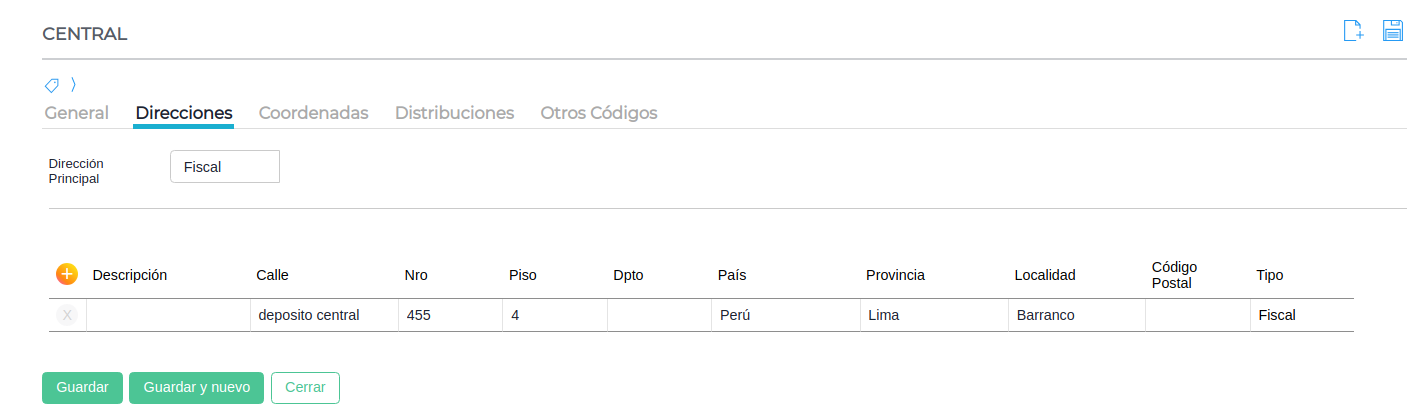1407x407 pixels.
Task: Open the Tipo cell showing Fiscal
Action: (x=1300, y=315)
